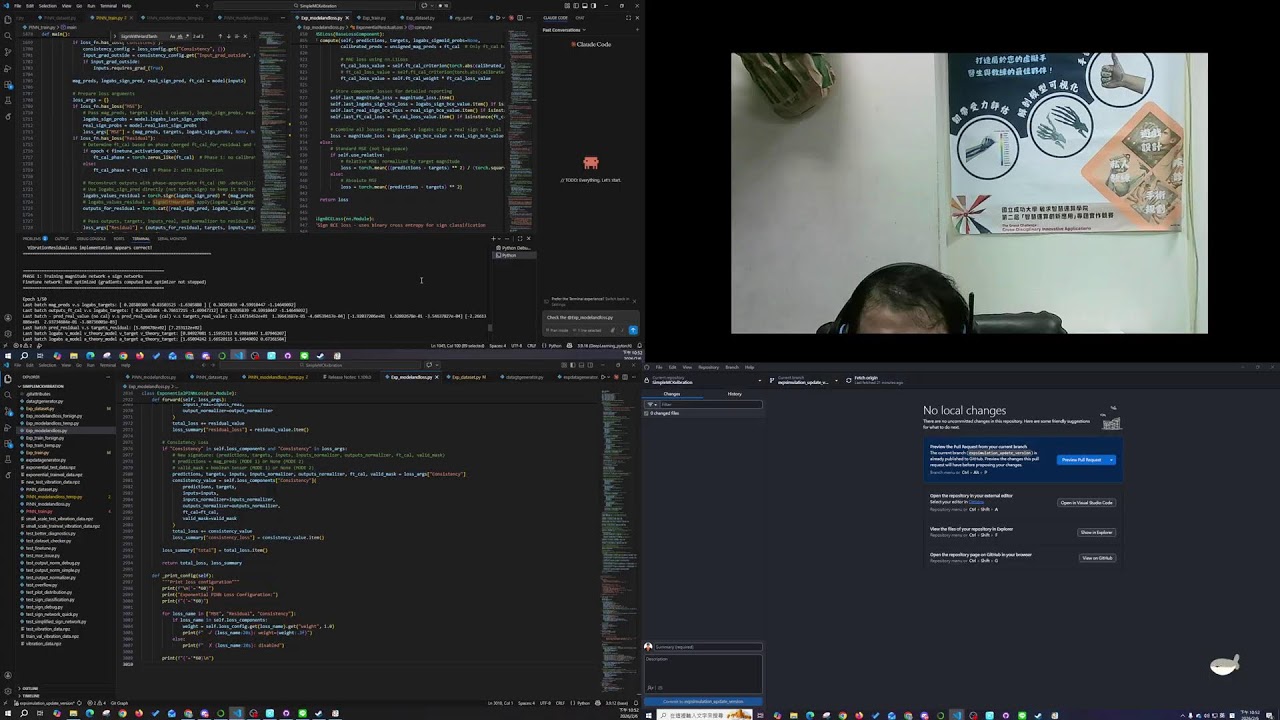Click Open in Visual Studio Code button
The height and width of the screenshot is (720, 1280).
(1087, 503)
